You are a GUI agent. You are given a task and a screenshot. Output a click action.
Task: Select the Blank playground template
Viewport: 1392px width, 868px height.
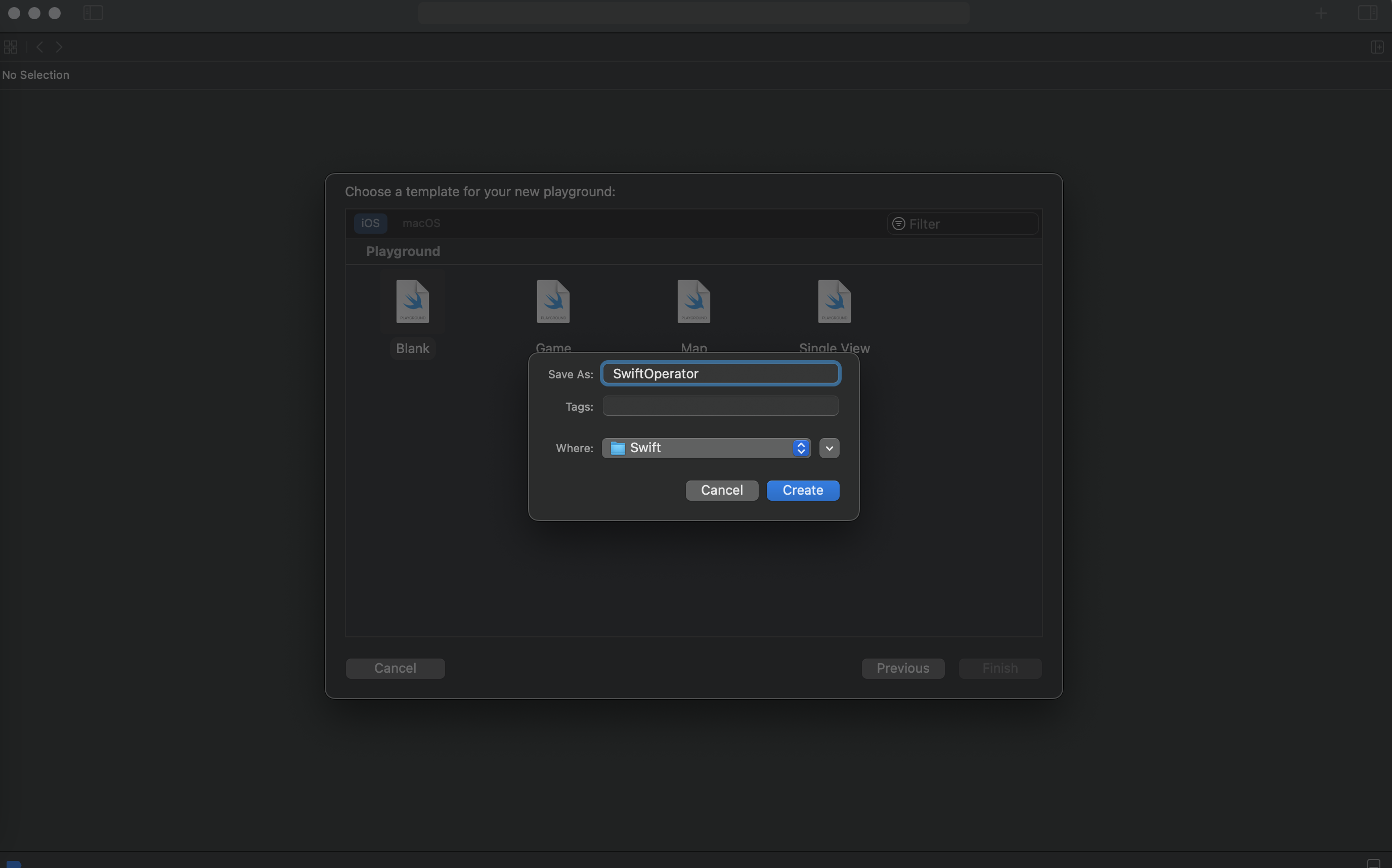[x=412, y=302]
